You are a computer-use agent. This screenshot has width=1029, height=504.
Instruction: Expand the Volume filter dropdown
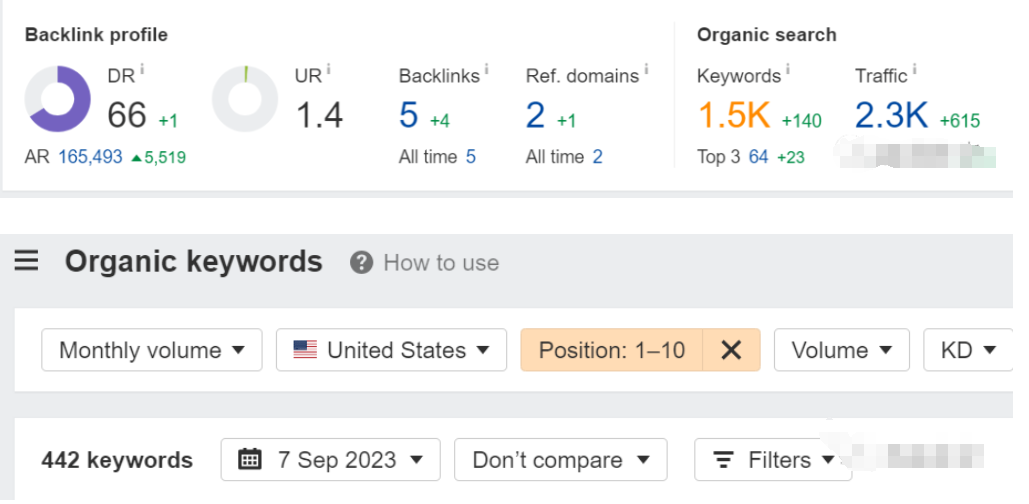[x=842, y=350]
